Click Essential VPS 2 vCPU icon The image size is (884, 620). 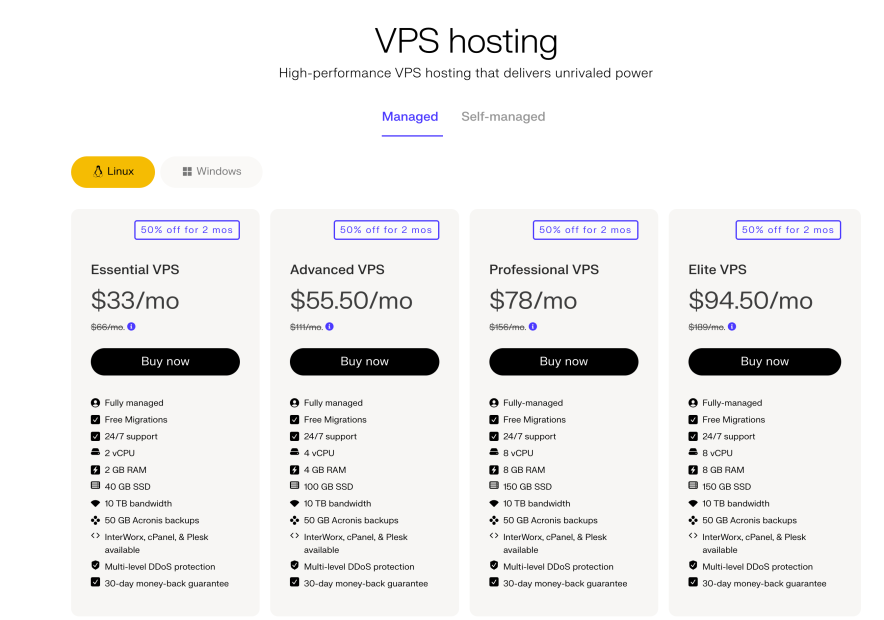pyautogui.click(x=96, y=453)
